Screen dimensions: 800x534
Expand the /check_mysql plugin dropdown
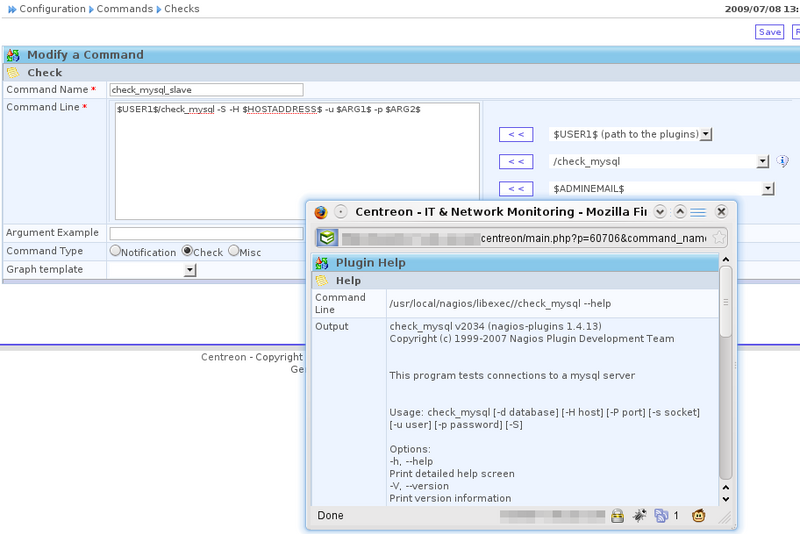click(x=763, y=161)
